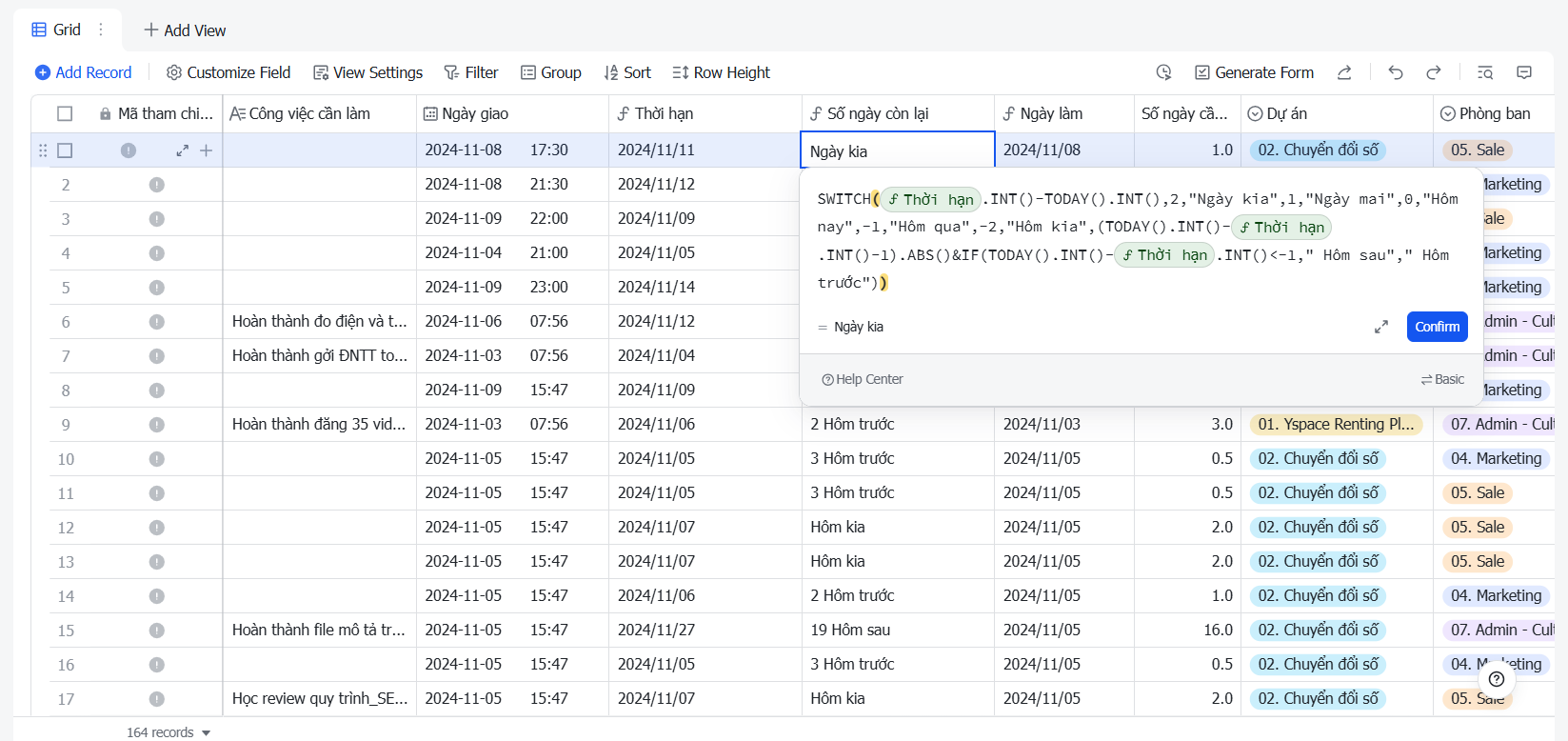Confirm the formula
The height and width of the screenshot is (741, 1568).
tap(1437, 327)
